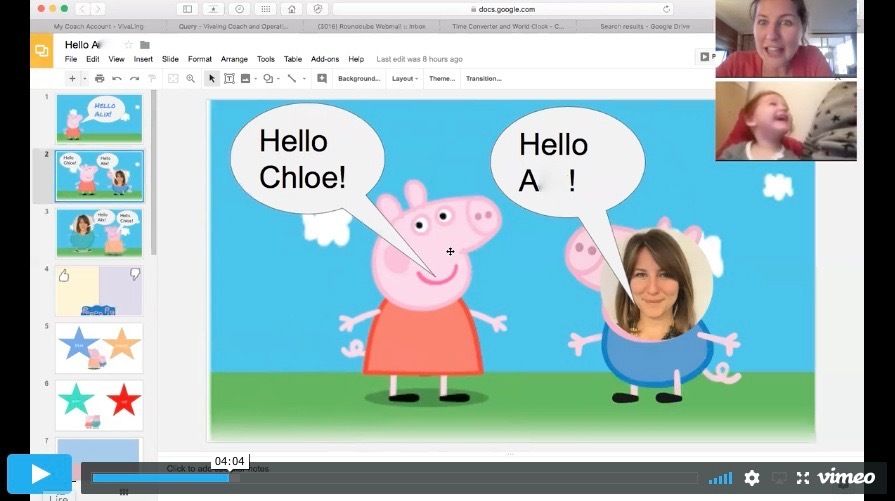
Task: Expand the Line tool dropdown arrow
Action: pyautogui.click(x=304, y=79)
